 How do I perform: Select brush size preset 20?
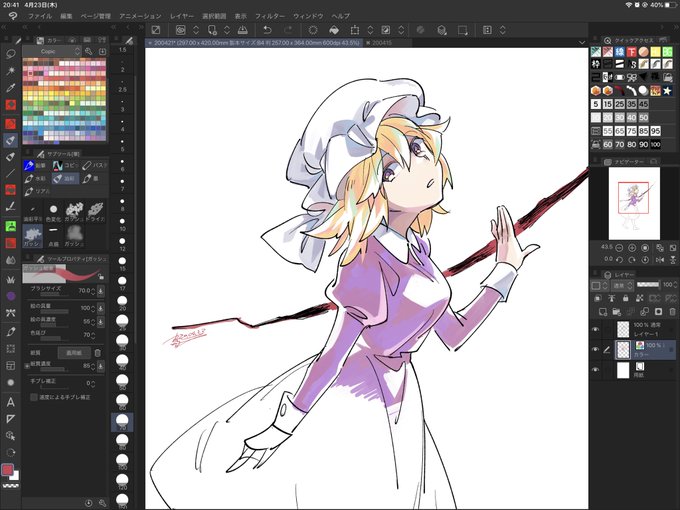[x=123, y=301]
